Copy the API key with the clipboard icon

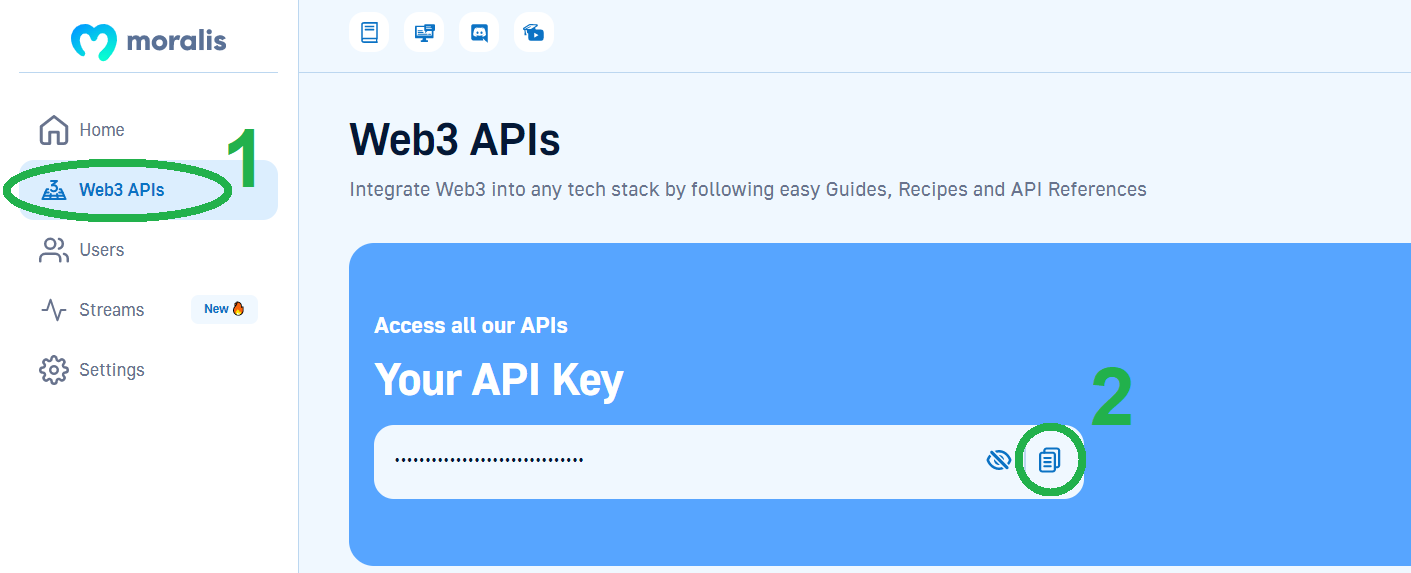1049,460
